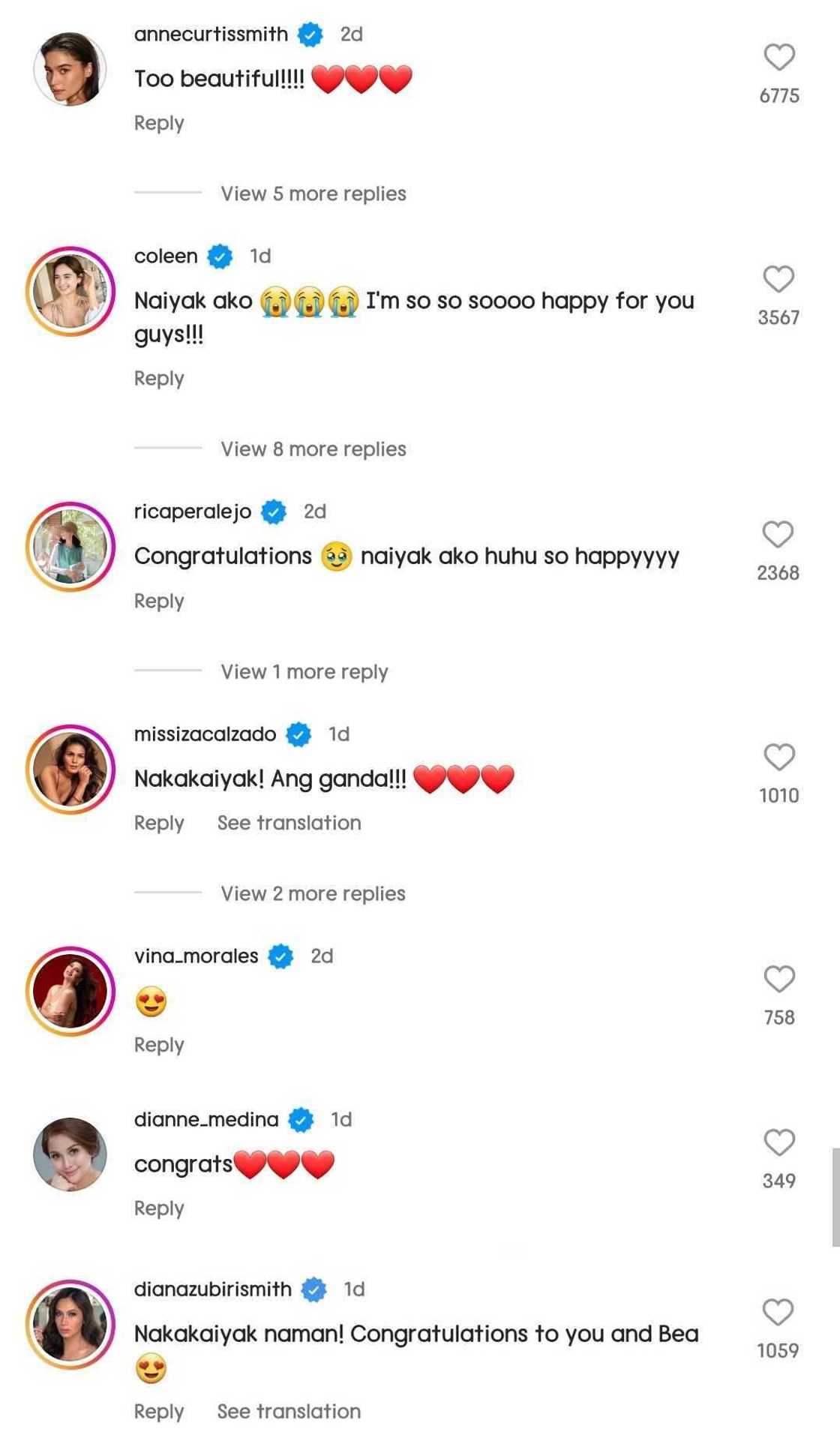
Task: Expand 'View 5 more replies'
Action: 313,194
